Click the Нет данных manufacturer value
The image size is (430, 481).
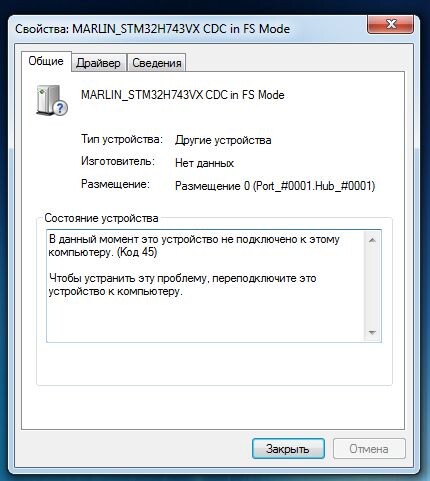204,163
